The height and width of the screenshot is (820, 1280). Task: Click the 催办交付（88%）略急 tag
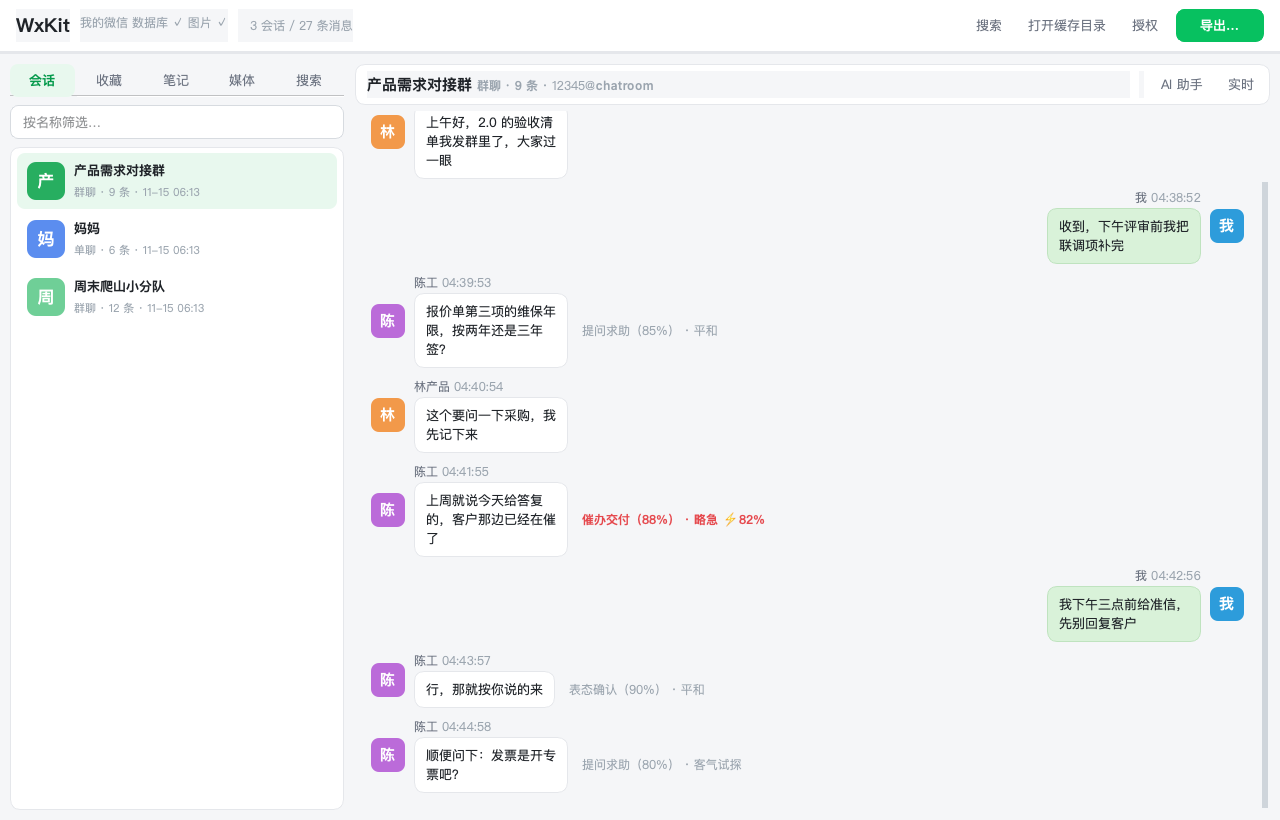coord(673,520)
